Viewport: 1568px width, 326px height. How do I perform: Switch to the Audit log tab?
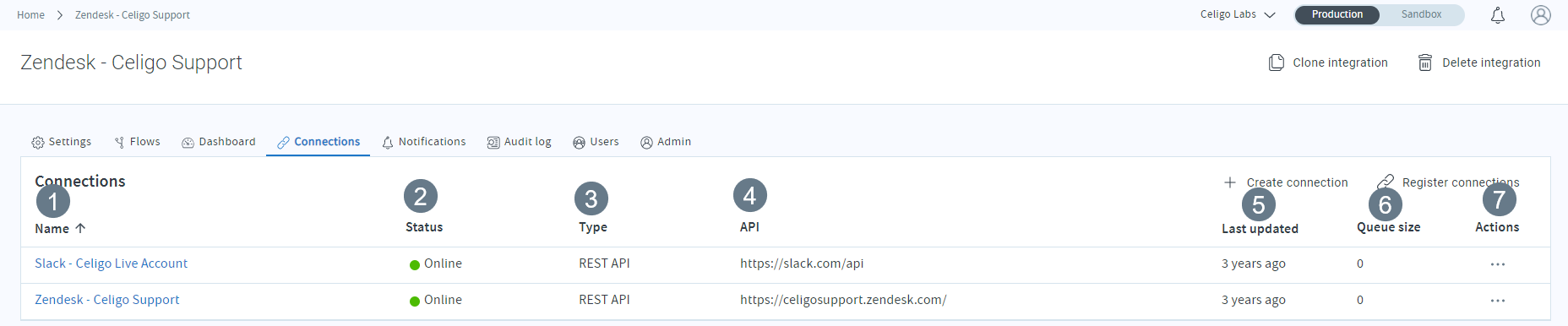tap(519, 142)
